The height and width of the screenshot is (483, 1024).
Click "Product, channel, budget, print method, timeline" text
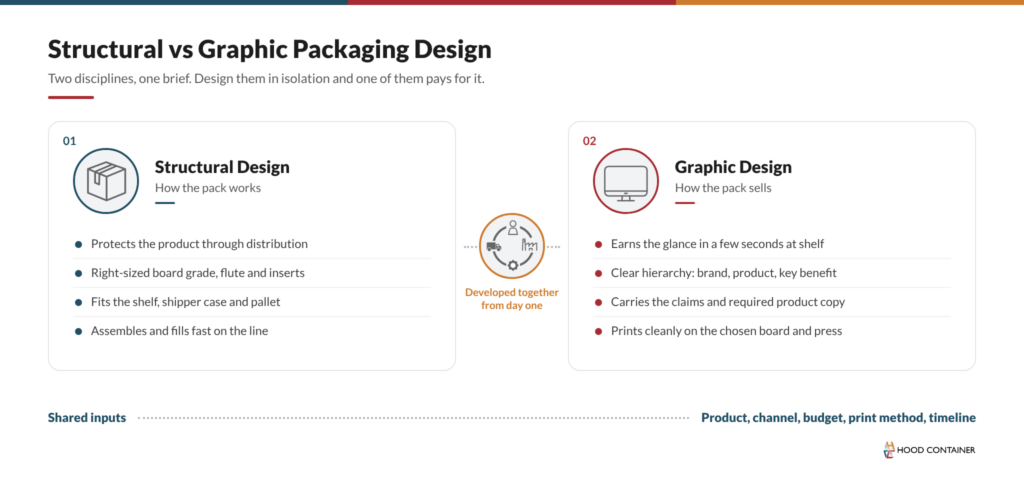coord(839,418)
